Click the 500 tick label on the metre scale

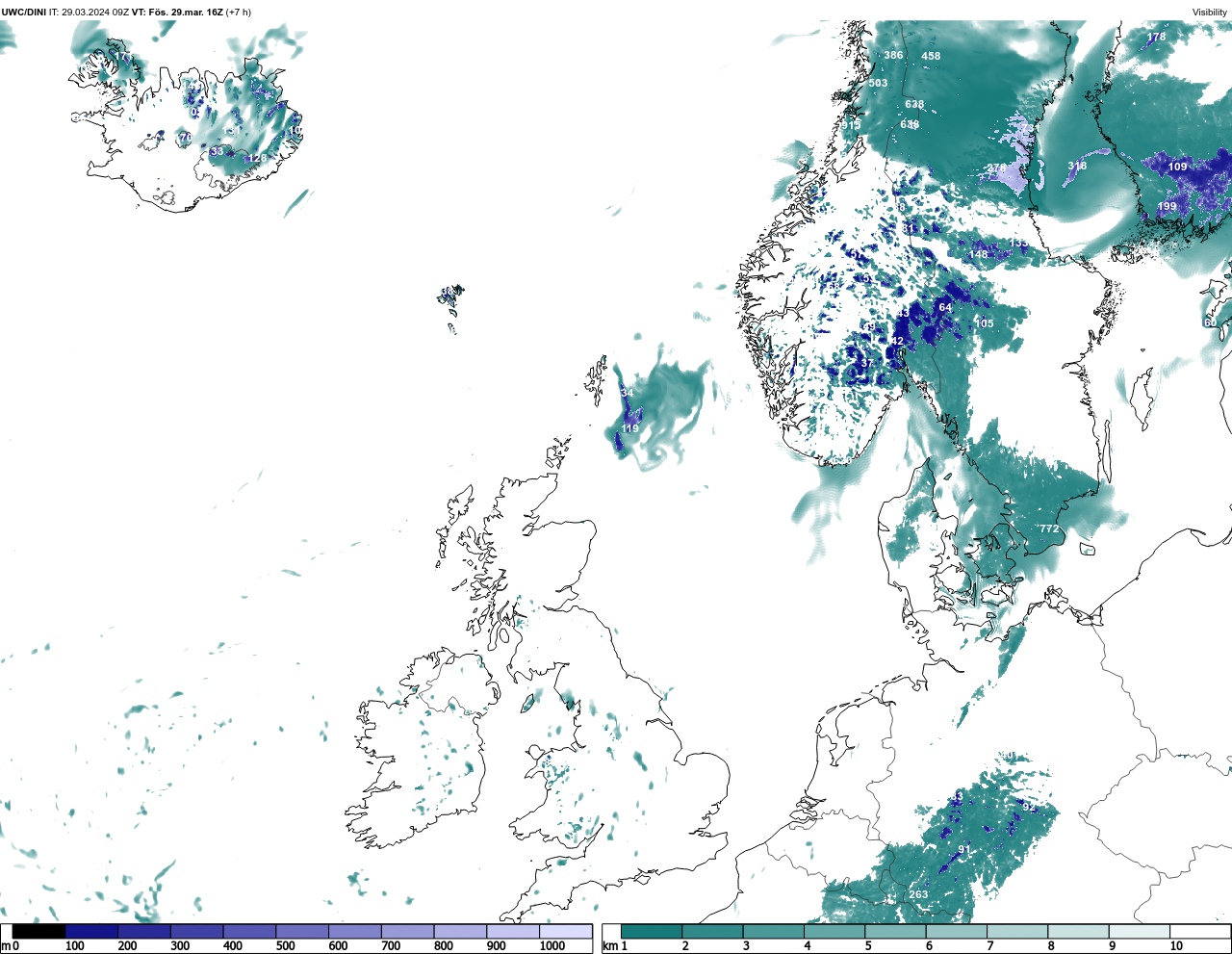click(285, 946)
